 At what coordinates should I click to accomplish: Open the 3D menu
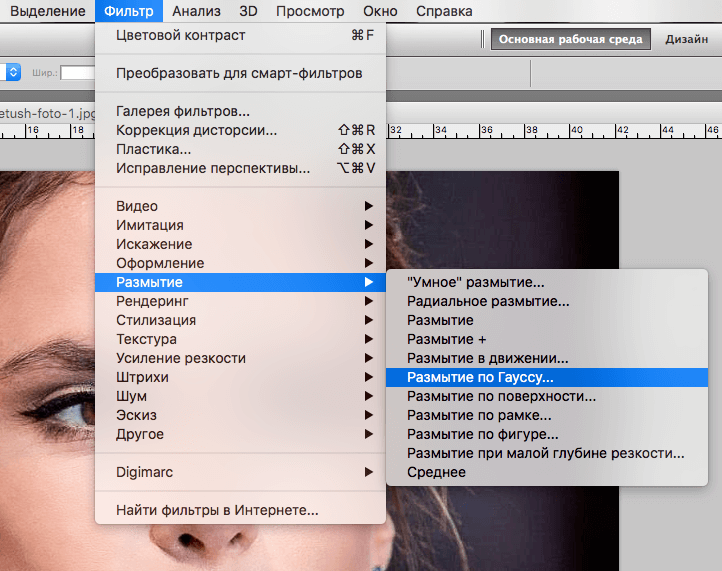(248, 11)
